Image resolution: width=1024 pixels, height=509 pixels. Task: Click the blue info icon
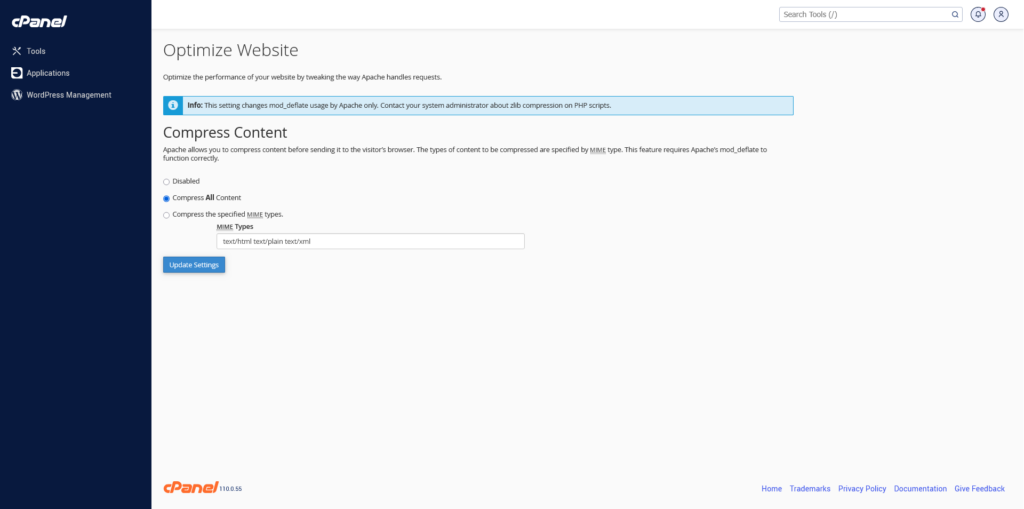[173, 105]
